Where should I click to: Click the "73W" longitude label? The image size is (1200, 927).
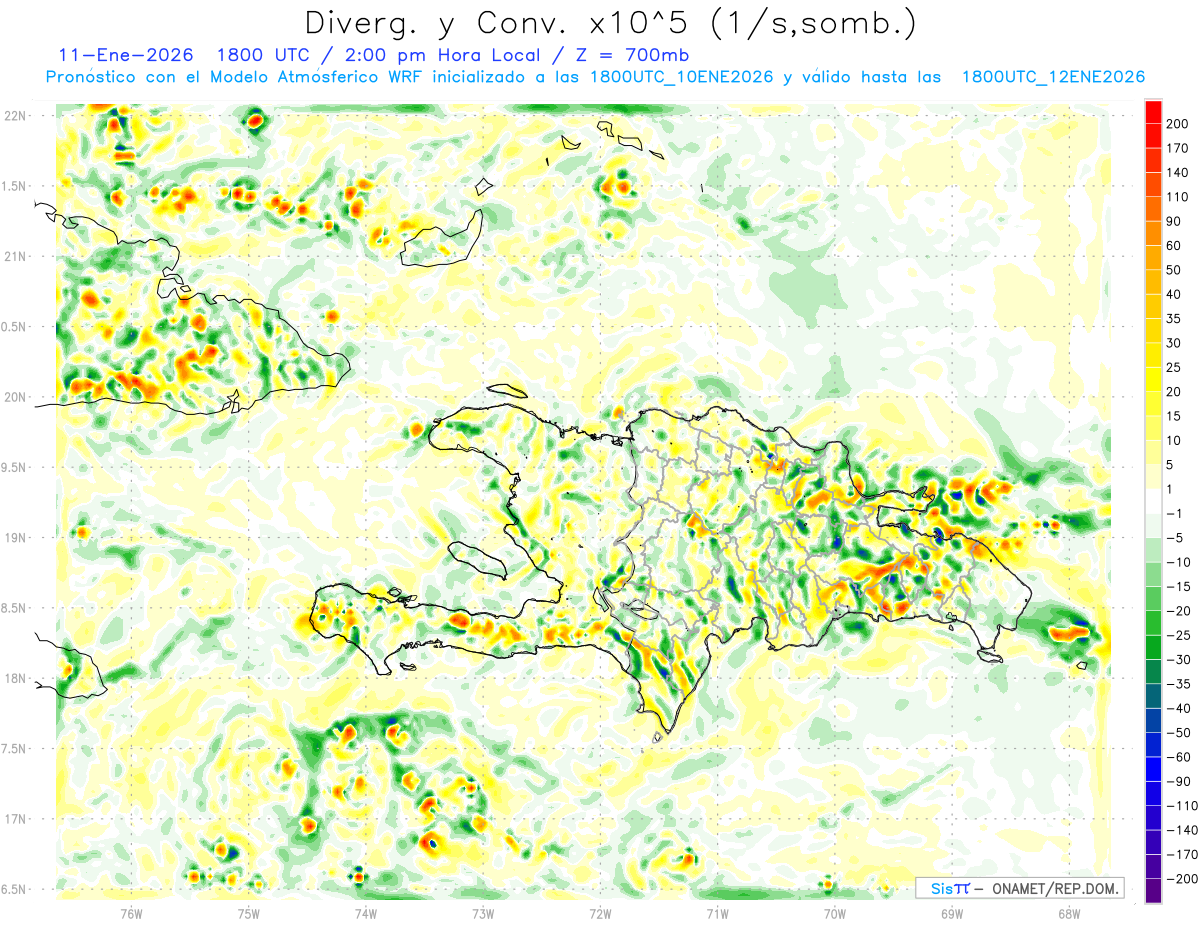tap(482, 913)
